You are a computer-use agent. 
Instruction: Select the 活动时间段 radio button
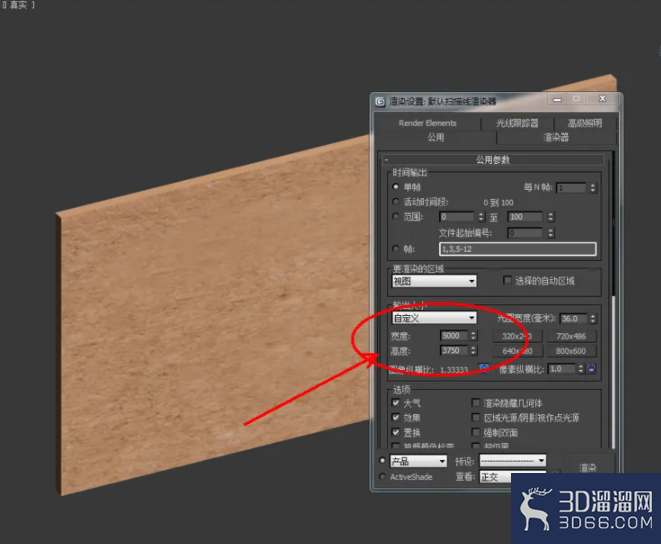coord(395,202)
